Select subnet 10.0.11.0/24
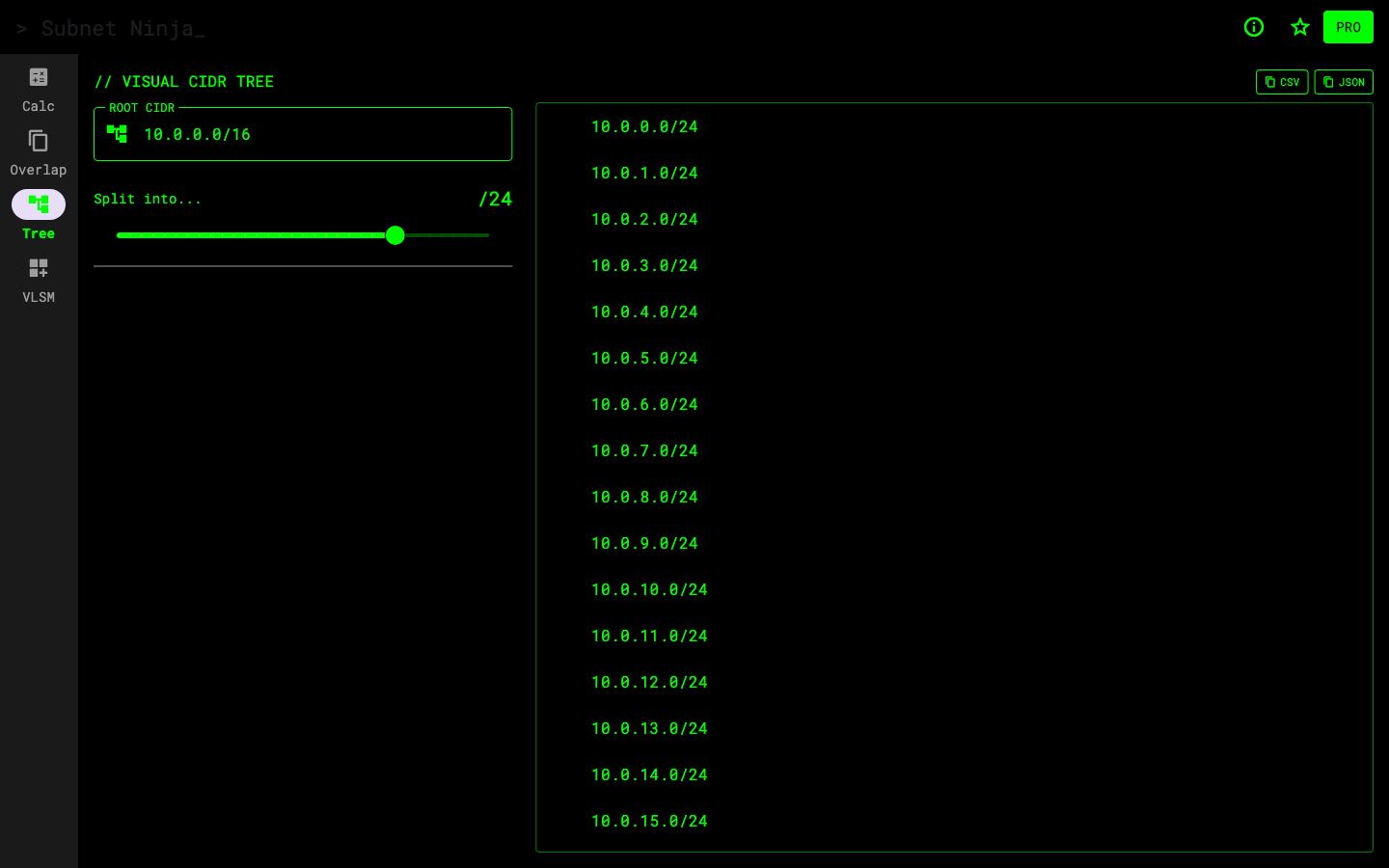The image size is (1389, 868). point(649,637)
